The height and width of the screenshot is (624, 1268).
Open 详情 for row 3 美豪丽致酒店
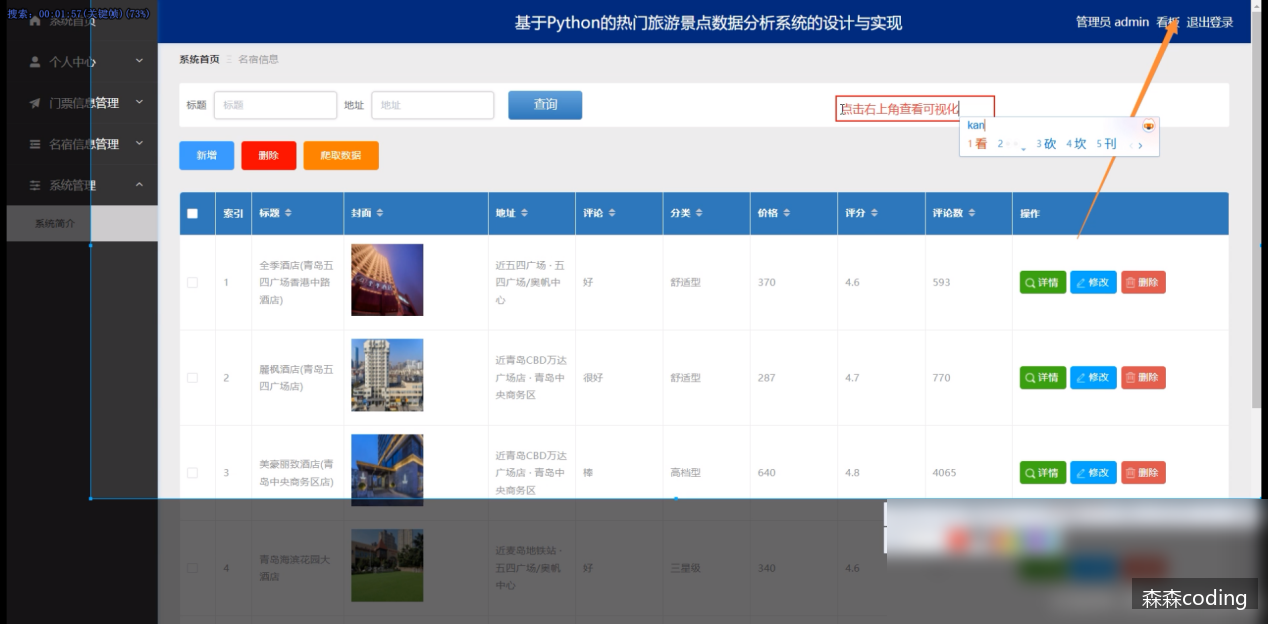(x=1043, y=473)
